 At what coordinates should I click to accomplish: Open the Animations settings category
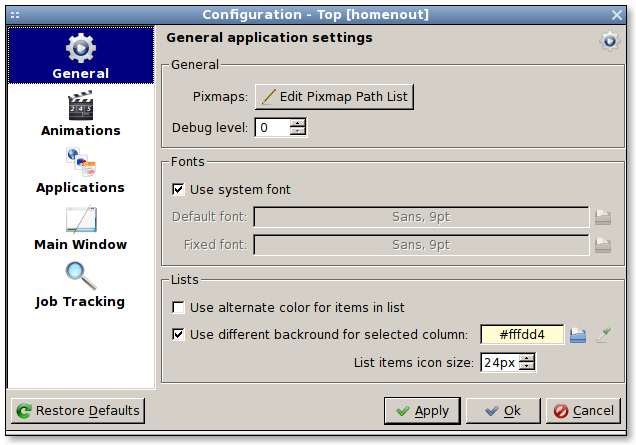pos(81,113)
